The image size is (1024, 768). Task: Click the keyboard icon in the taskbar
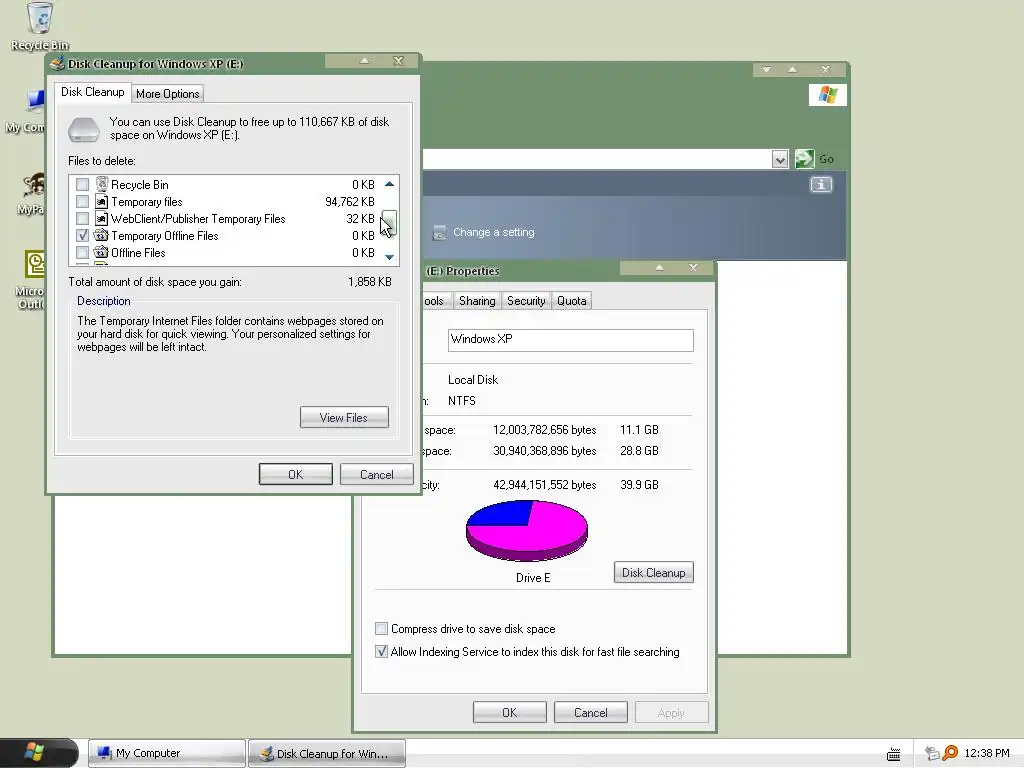(893, 754)
